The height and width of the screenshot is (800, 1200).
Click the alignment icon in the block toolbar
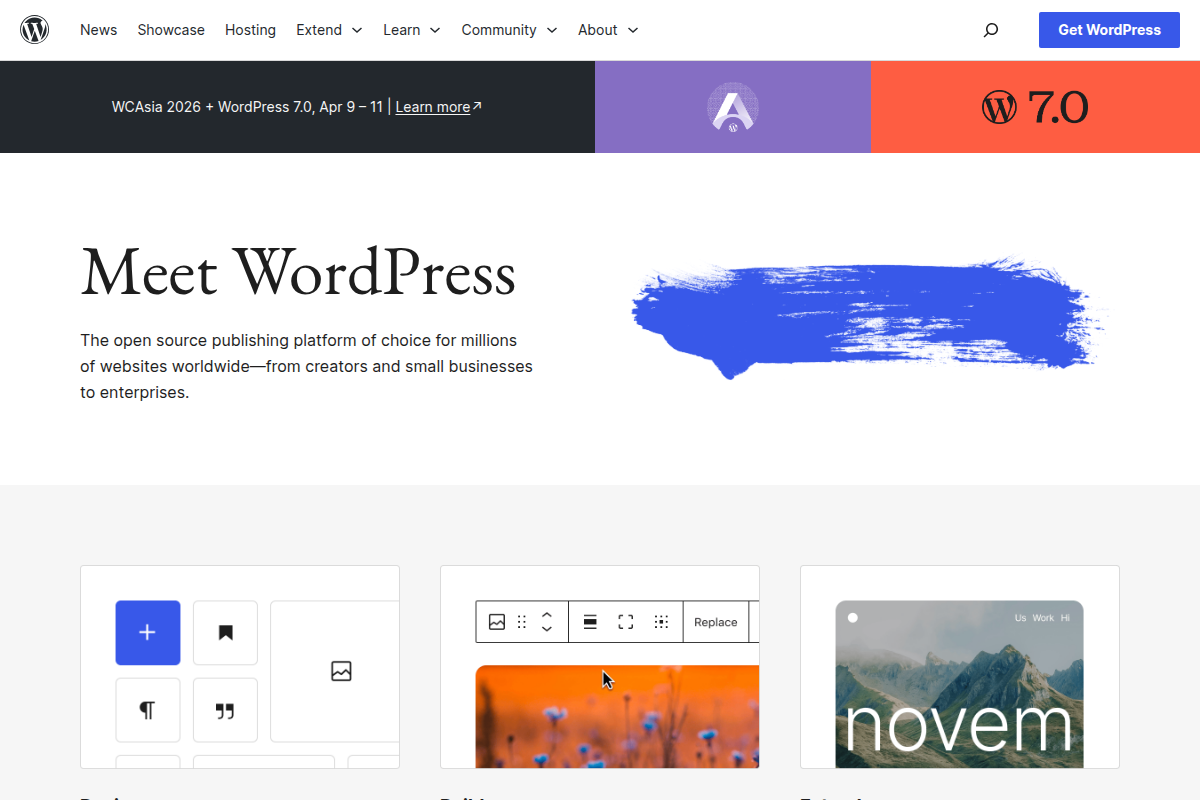(x=590, y=621)
